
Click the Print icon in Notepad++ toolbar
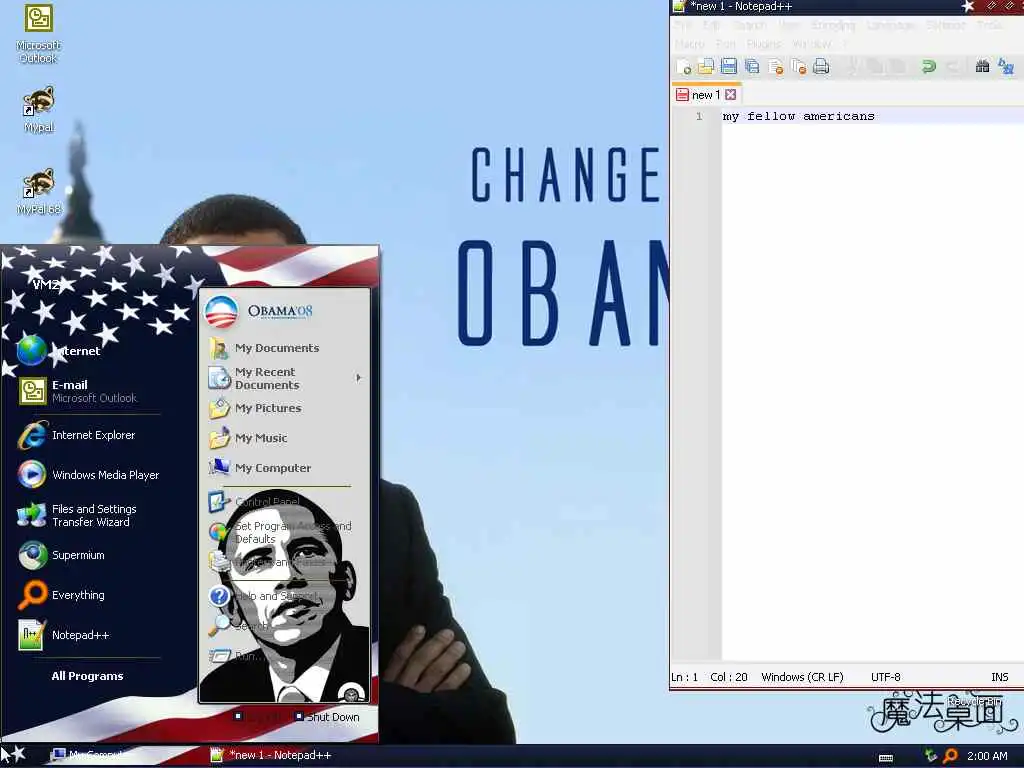pyautogui.click(x=821, y=66)
